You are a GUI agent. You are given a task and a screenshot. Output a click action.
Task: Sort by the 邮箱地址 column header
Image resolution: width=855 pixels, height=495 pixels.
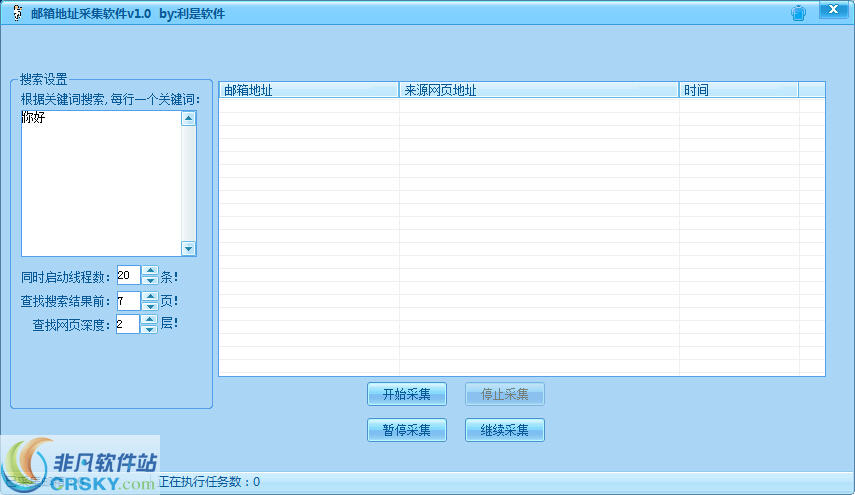[309, 90]
